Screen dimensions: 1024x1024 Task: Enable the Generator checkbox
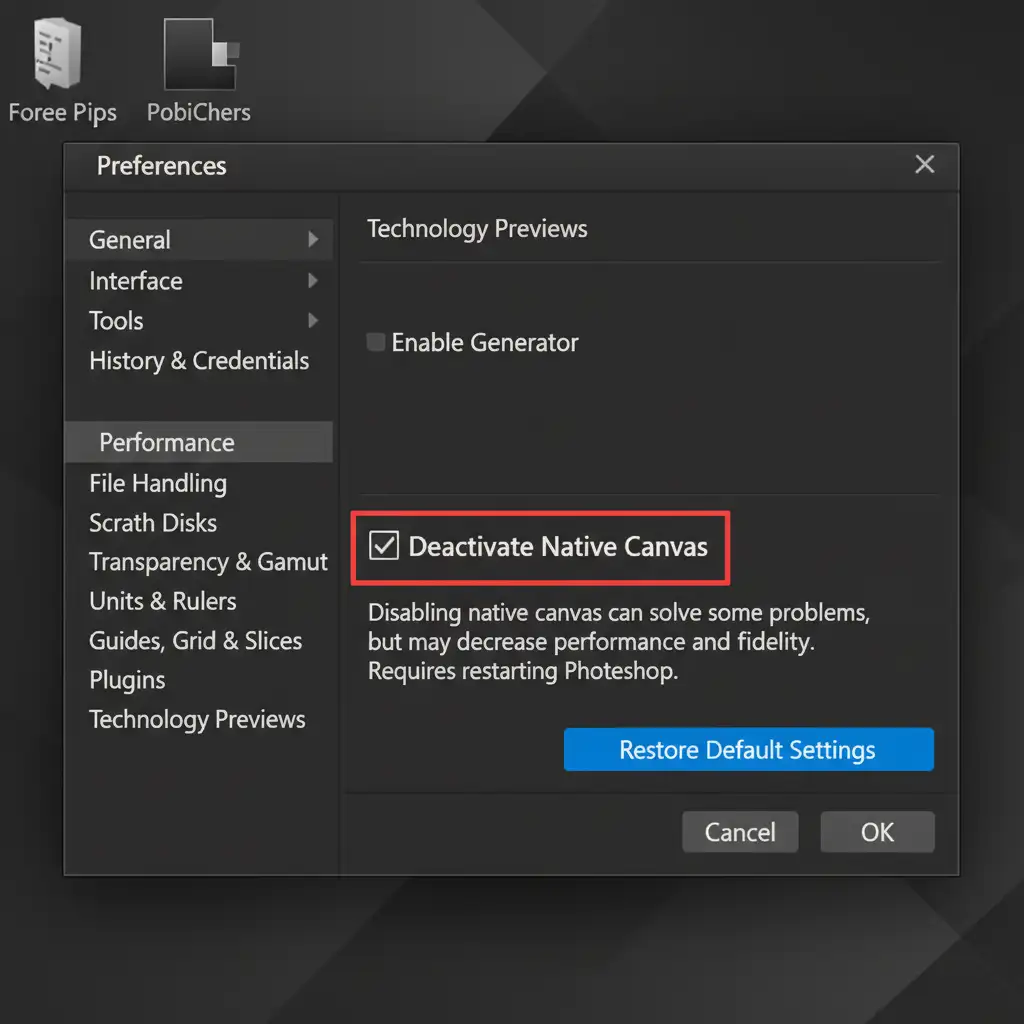coord(377,343)
